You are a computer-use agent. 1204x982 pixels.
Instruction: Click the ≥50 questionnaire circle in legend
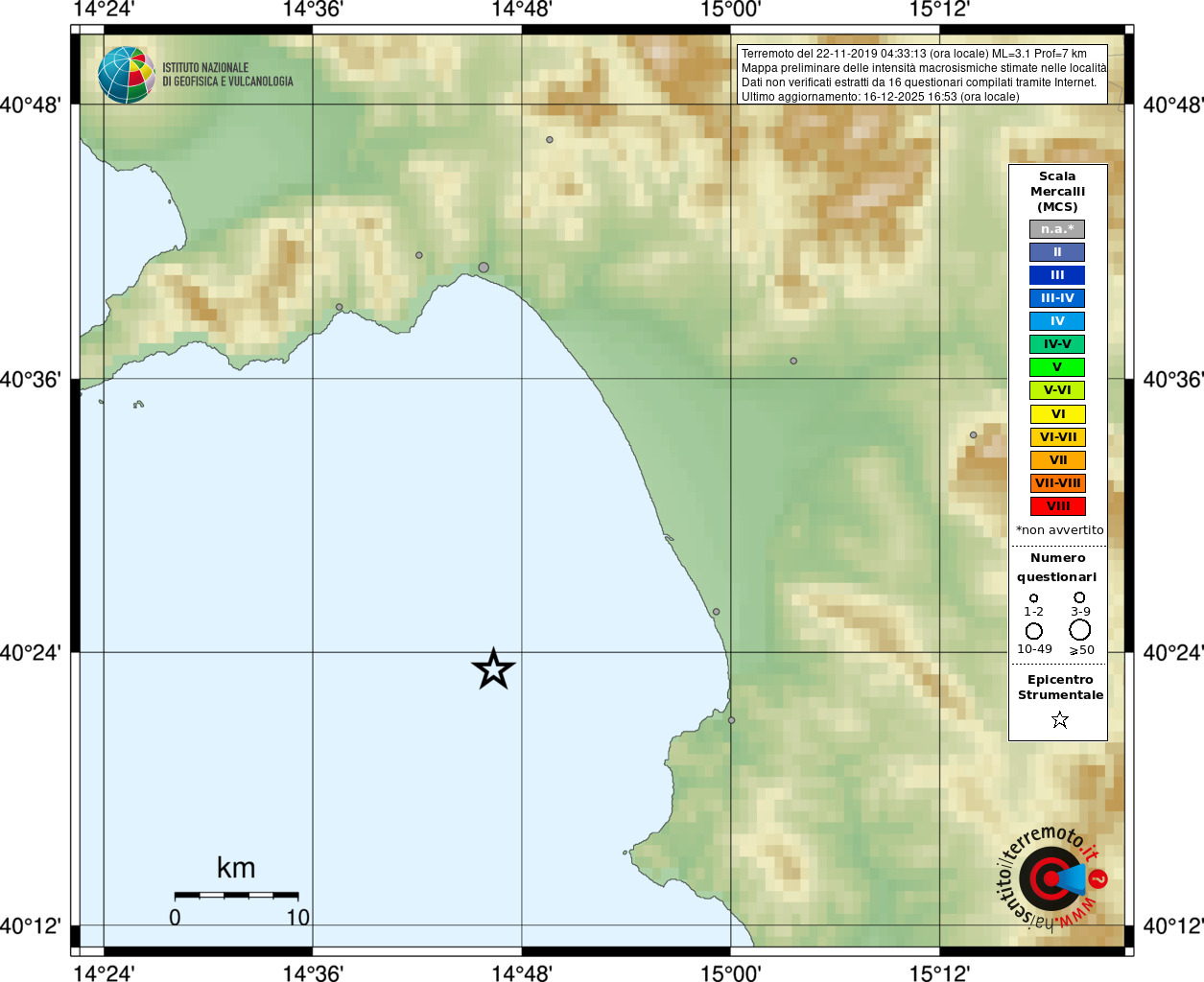(1080, 630)
